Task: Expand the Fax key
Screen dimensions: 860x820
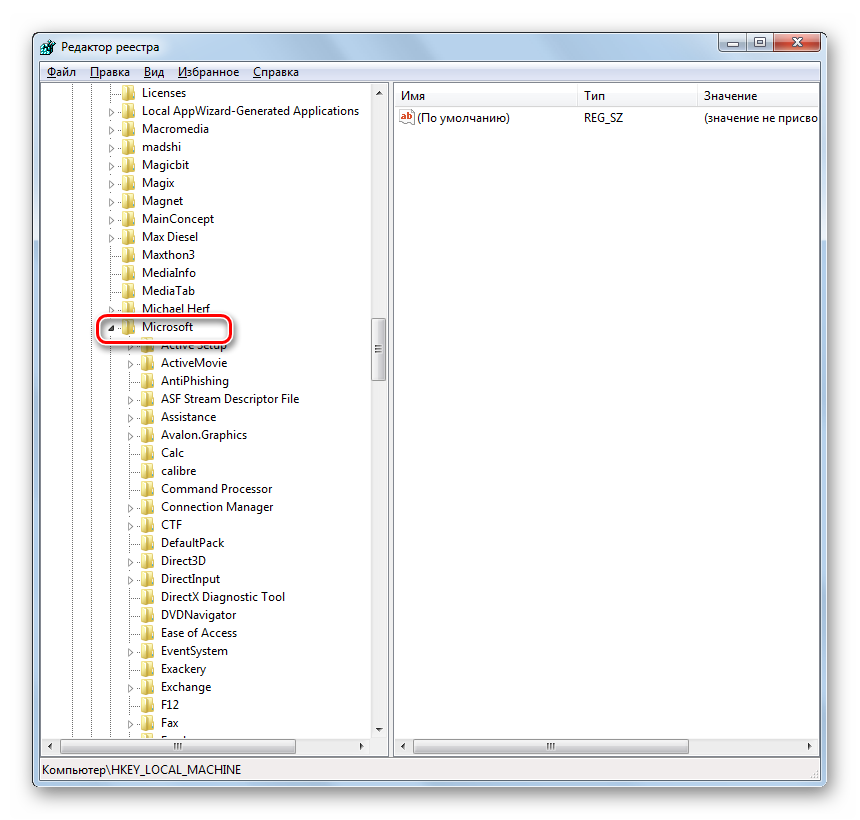Action: [x=131, y=724]
